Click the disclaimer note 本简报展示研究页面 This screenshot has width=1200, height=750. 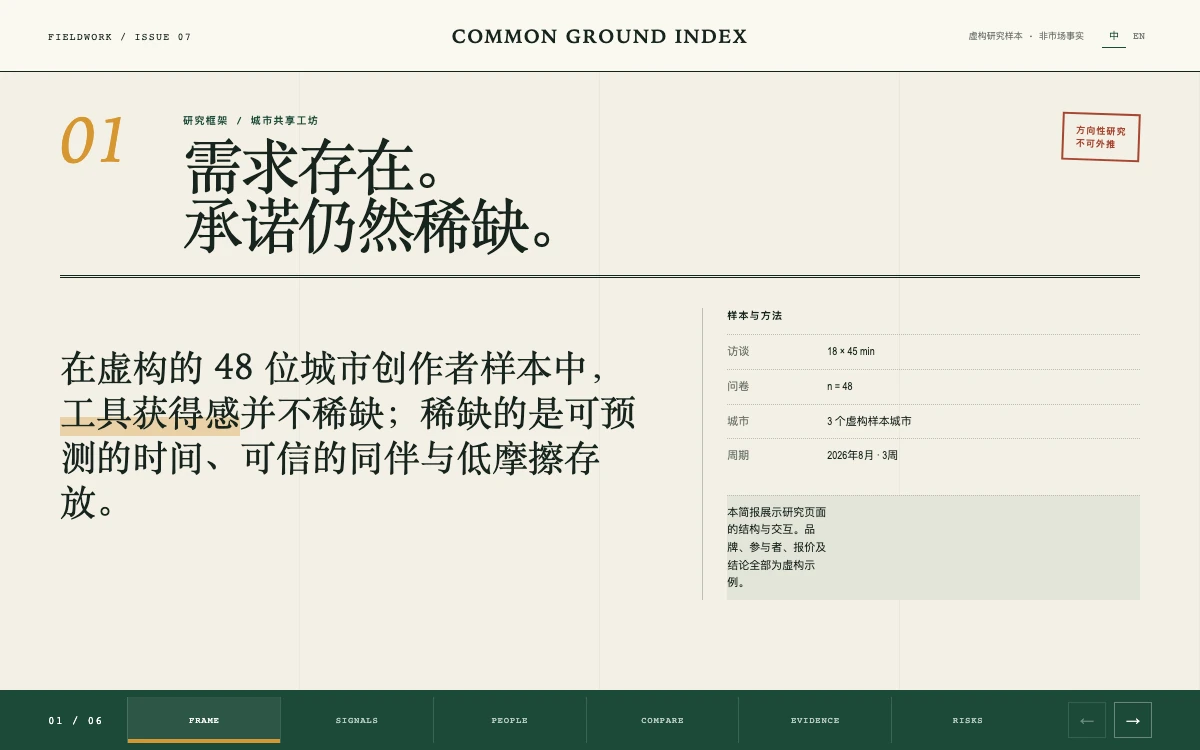933,547
